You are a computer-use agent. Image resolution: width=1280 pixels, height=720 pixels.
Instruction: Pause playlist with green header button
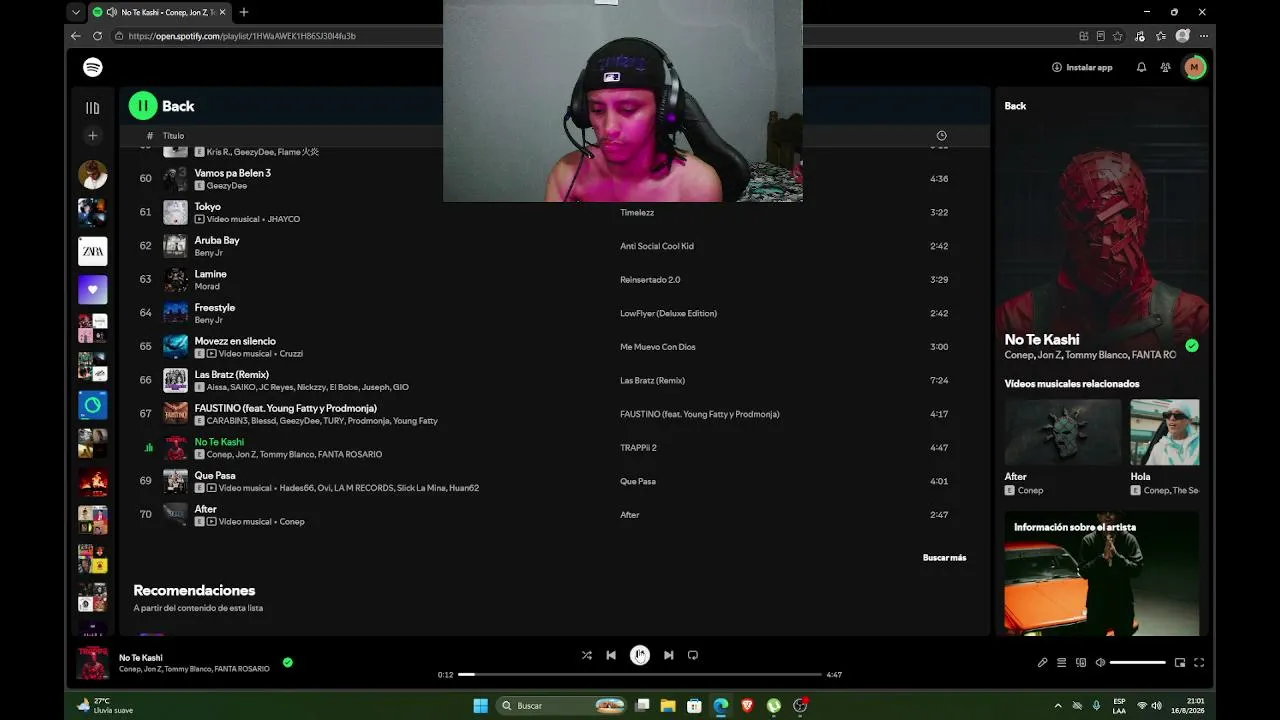point(143,105)
